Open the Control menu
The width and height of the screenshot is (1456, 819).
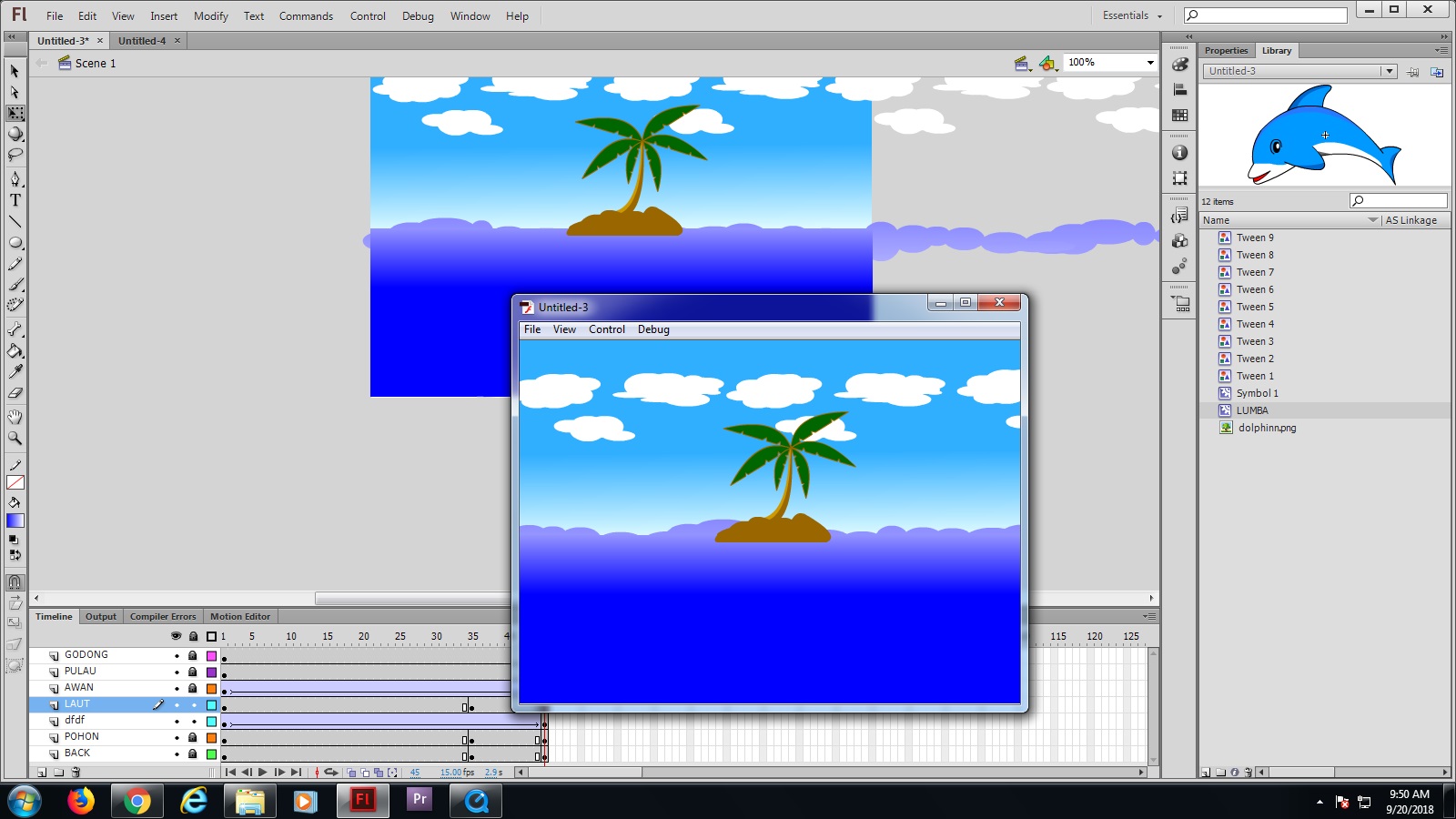tap(368, 15)
